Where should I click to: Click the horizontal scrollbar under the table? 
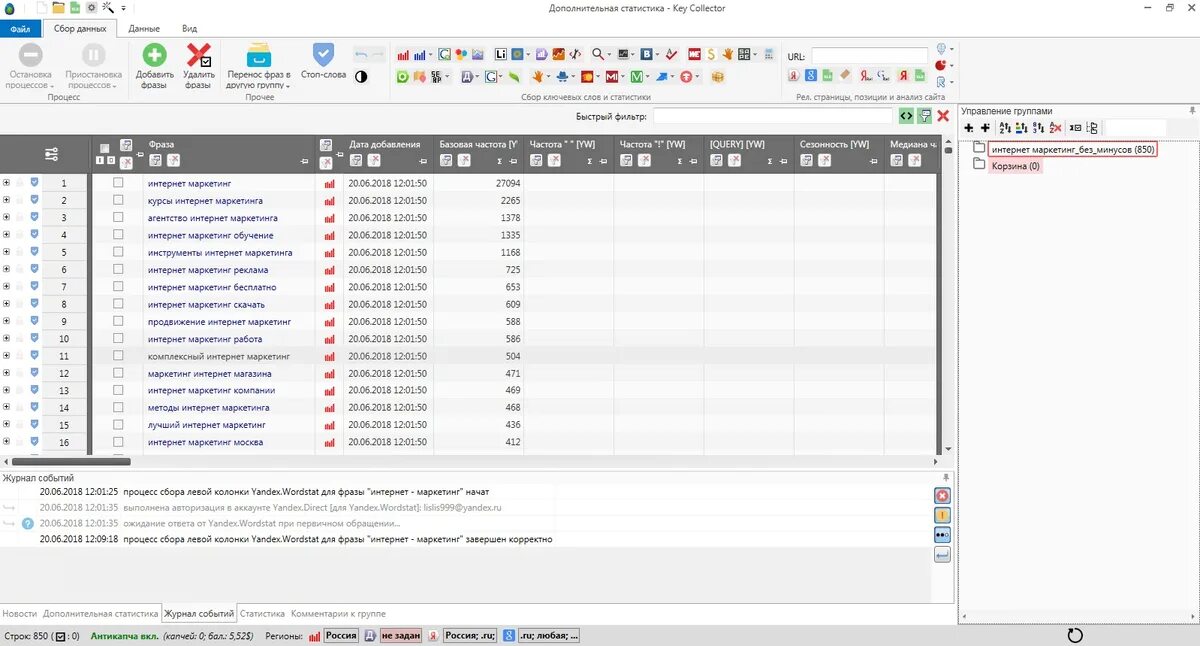click(70, 461)
